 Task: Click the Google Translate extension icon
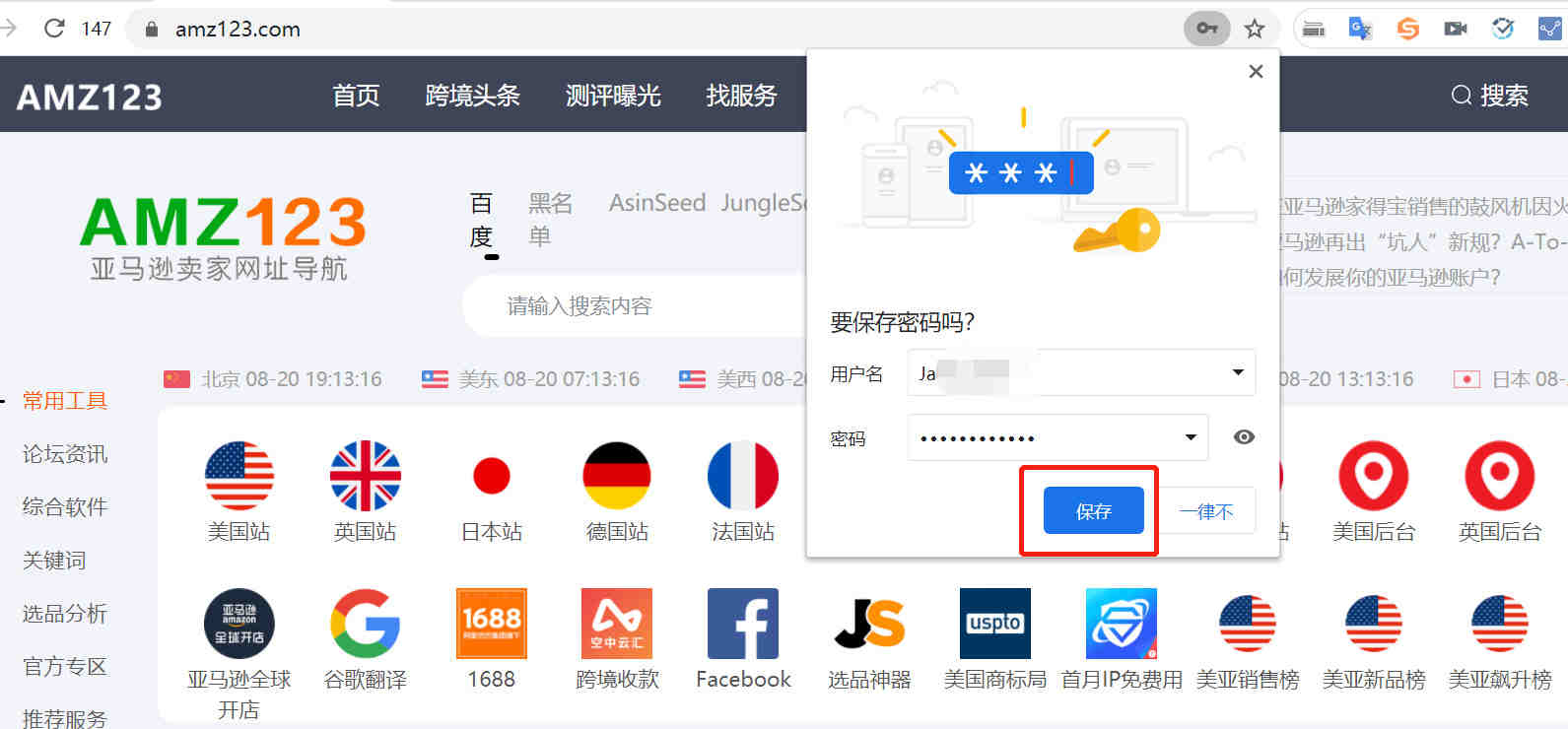tap(1360, 29)
